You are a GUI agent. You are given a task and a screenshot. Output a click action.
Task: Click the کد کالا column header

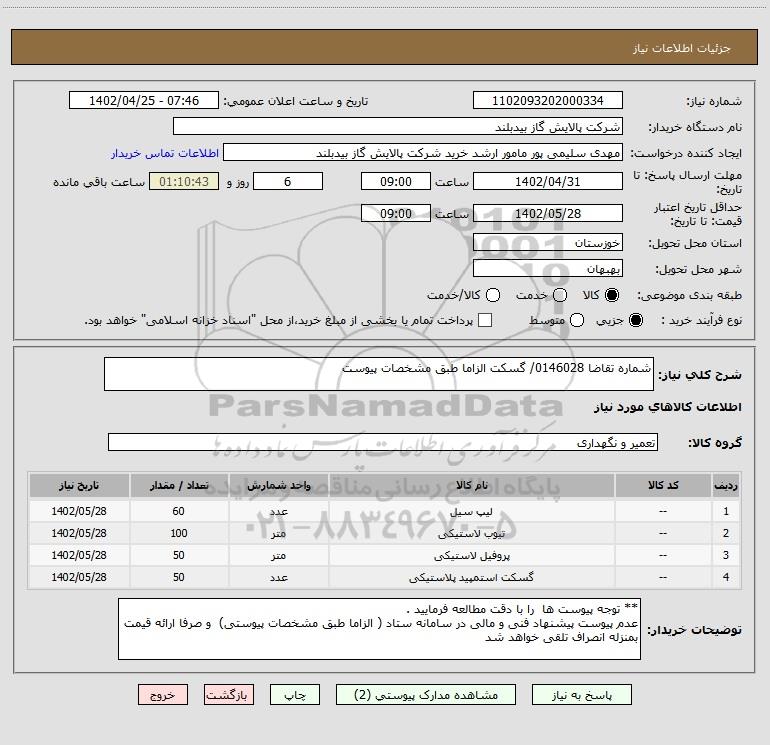point(663,485)
